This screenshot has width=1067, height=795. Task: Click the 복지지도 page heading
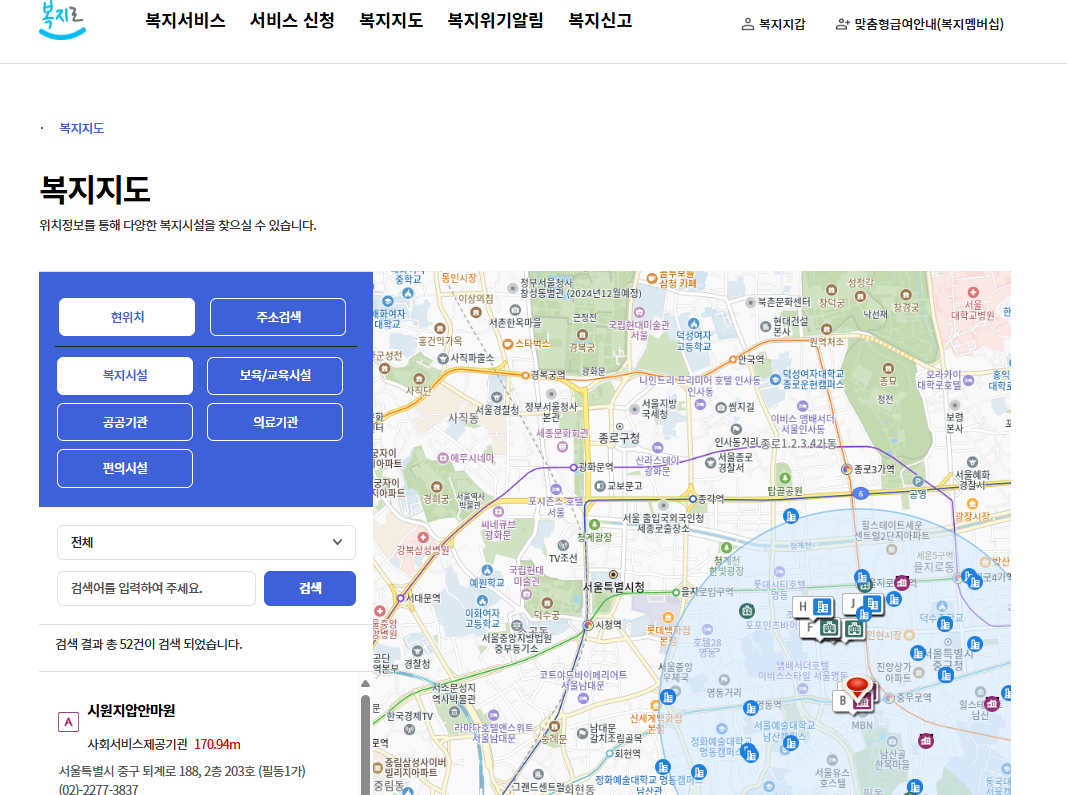coord(95,189)
